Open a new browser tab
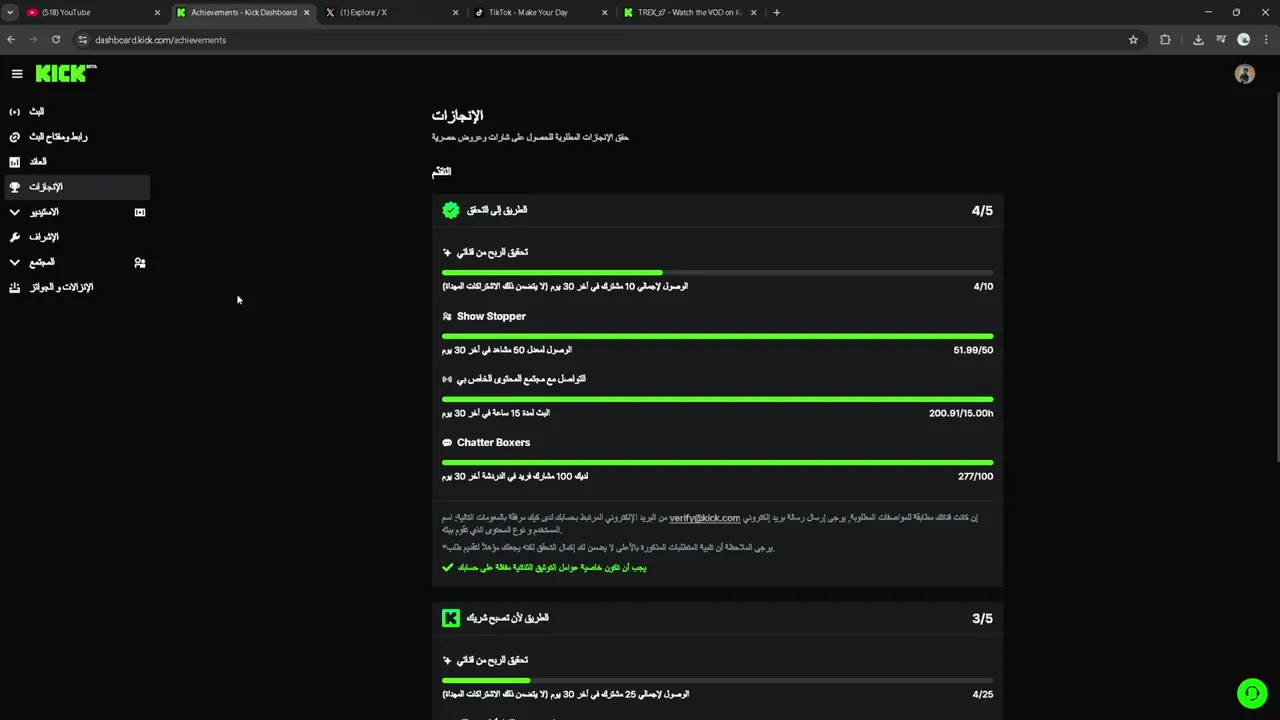The height and width of the screenshot is (720, 1280). [x=777, y=12]
